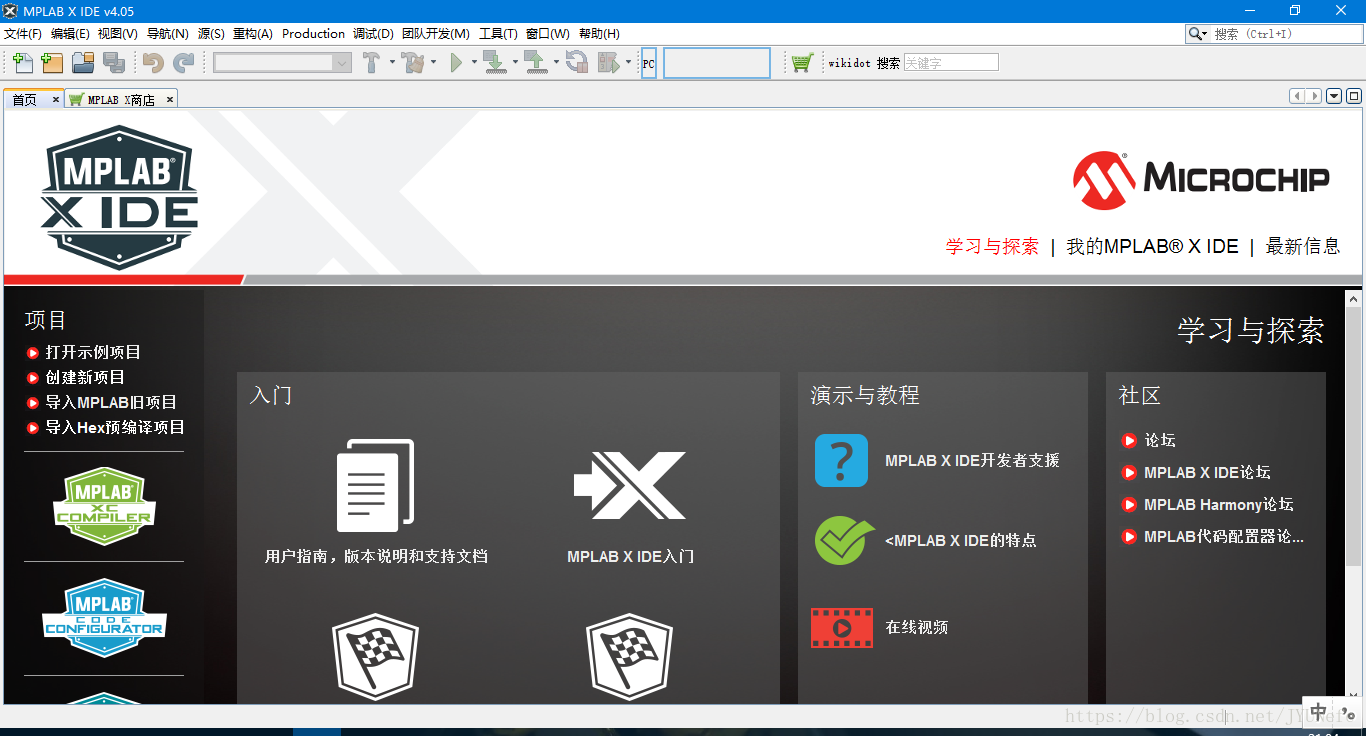The height and width of the screenshot is (736, 1366).
Task: Open the user guide documents icon
Action: pos(376,485)
